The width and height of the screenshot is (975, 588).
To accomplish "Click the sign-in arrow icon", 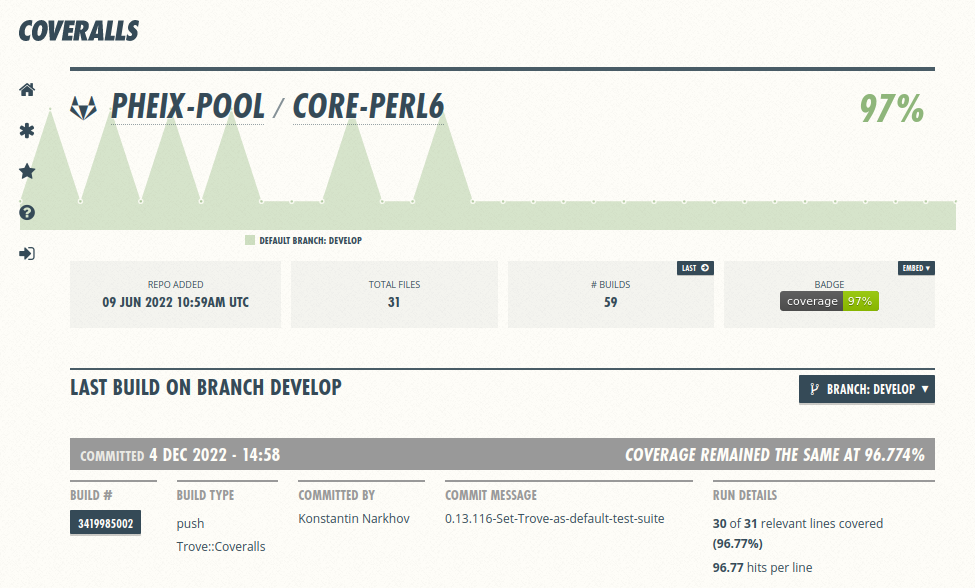I will pyautogui.click(x=27, y=254).
